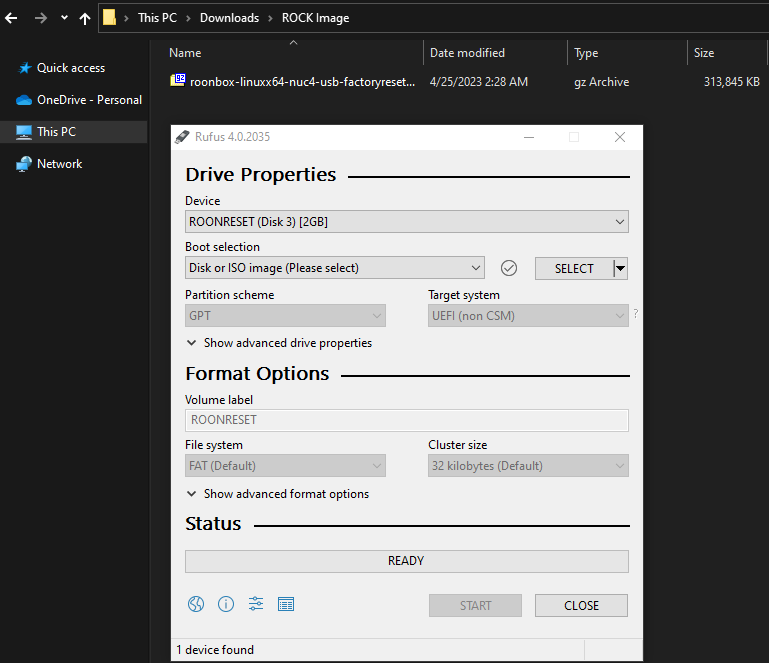Open the Rufus About info icon
This screenshot has width=769, height=663.
coord(226,604)
